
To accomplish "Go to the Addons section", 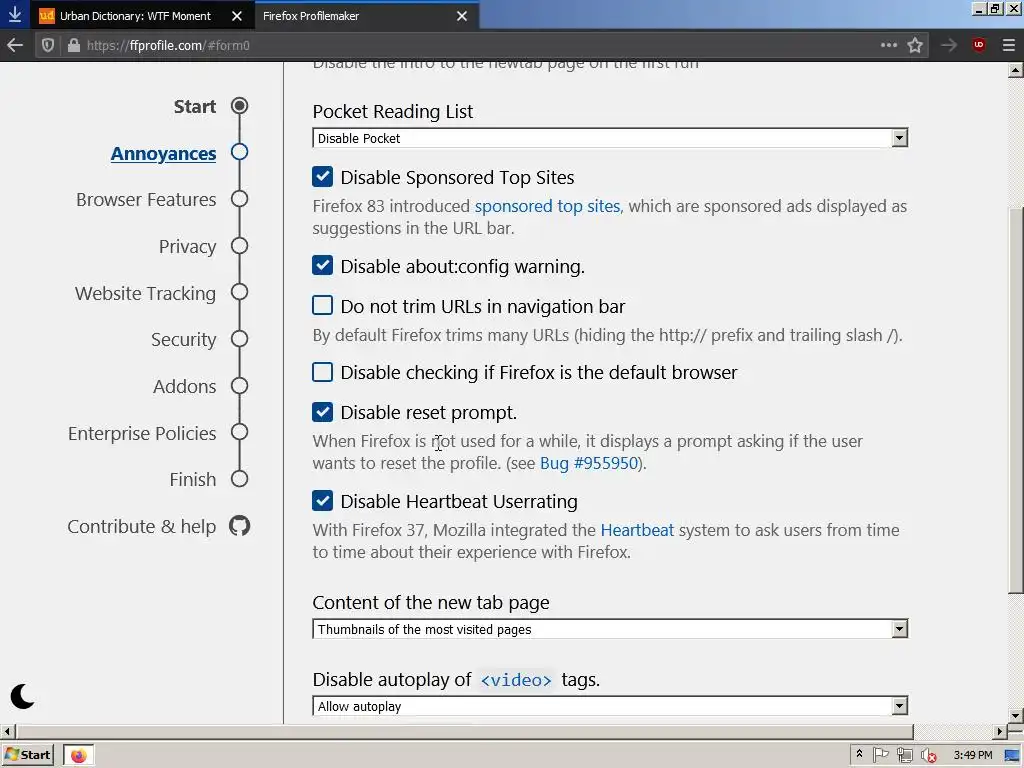I will point(184,387).
